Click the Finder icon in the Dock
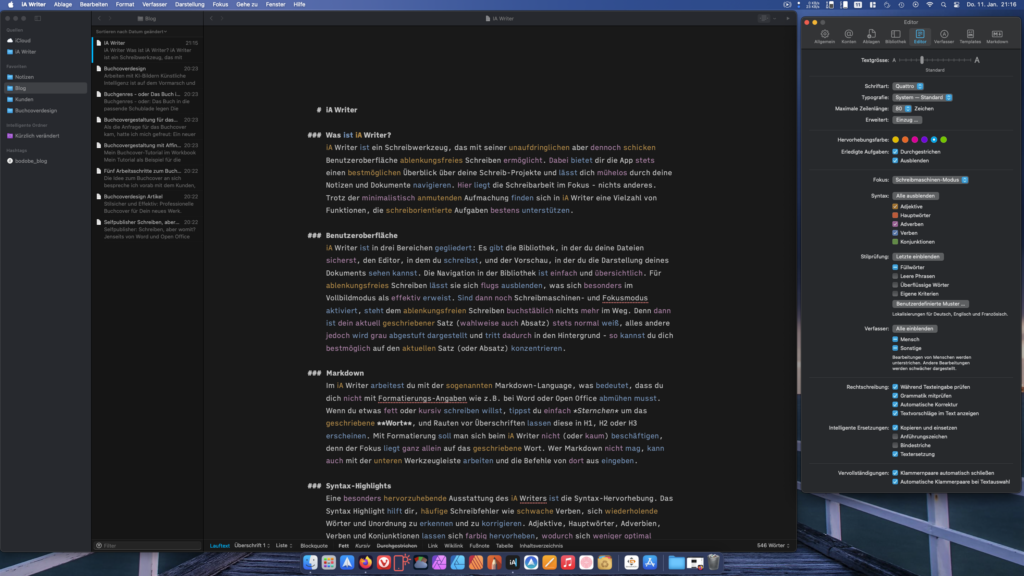Image resolution: width=1024 pixels, height=576 pixels. pyautogui.click(x=310, y=562)
